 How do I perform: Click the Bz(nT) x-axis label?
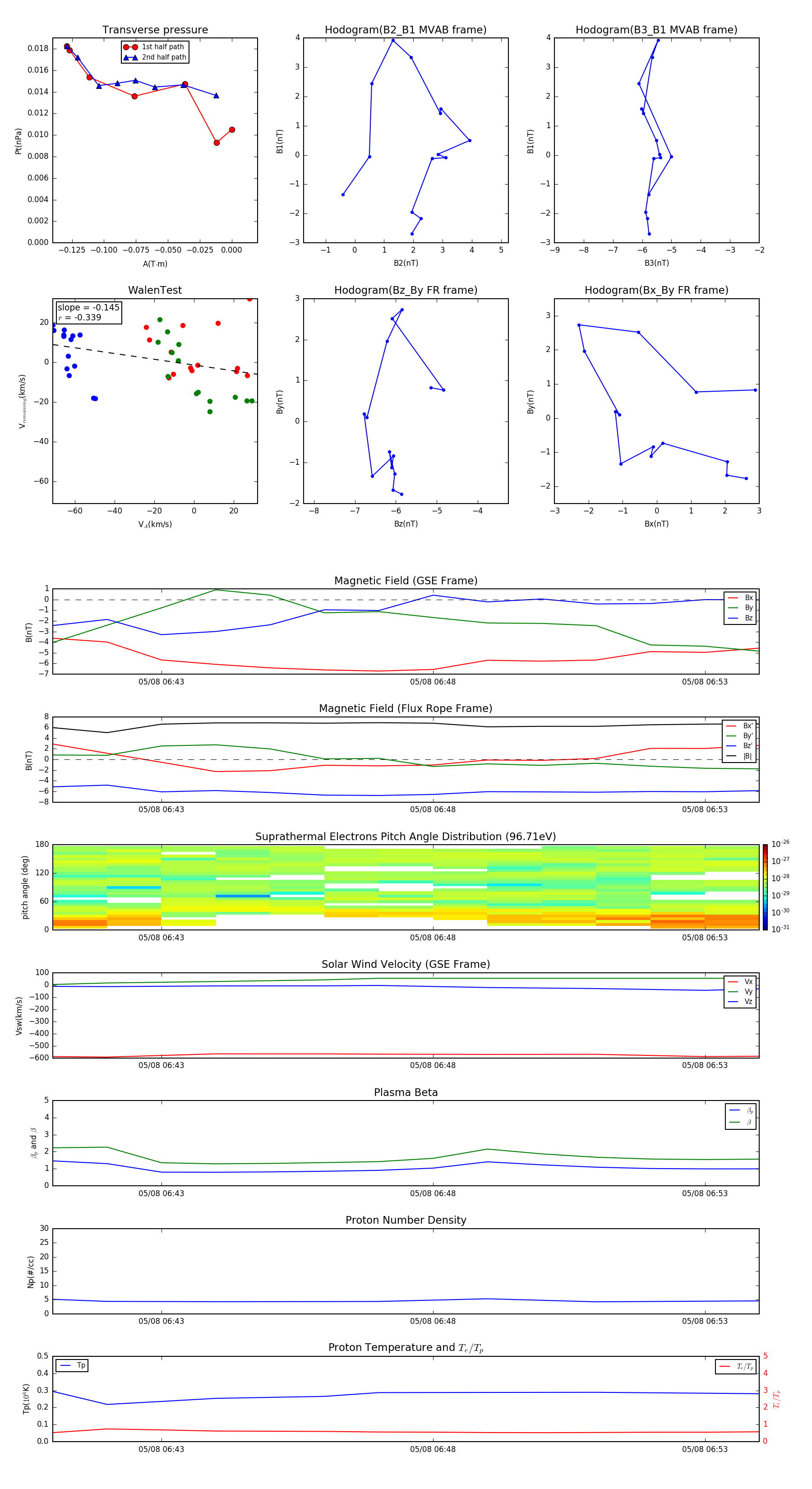click(x=406, y=524)
